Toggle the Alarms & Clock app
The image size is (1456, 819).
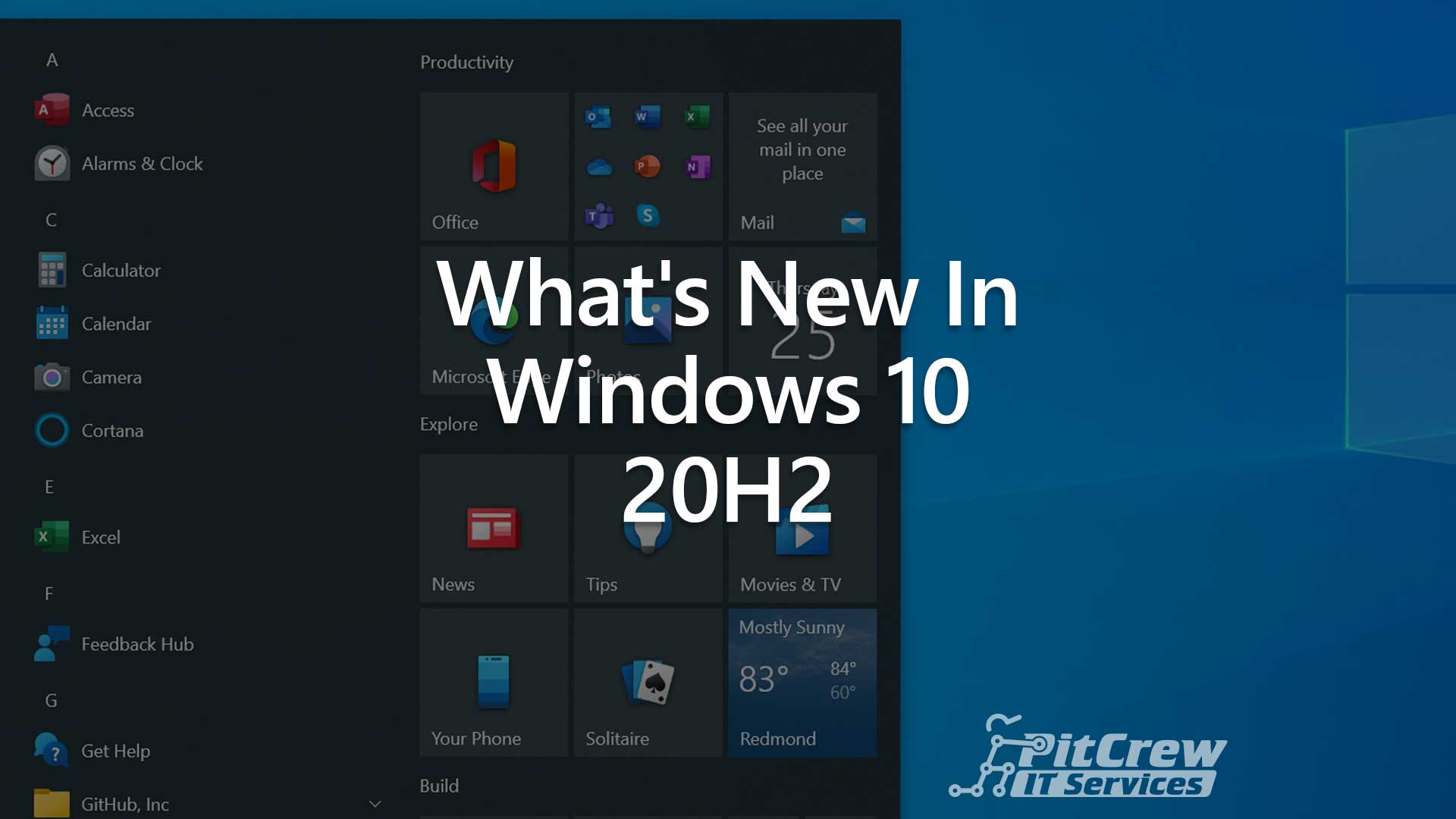point(141,162)
